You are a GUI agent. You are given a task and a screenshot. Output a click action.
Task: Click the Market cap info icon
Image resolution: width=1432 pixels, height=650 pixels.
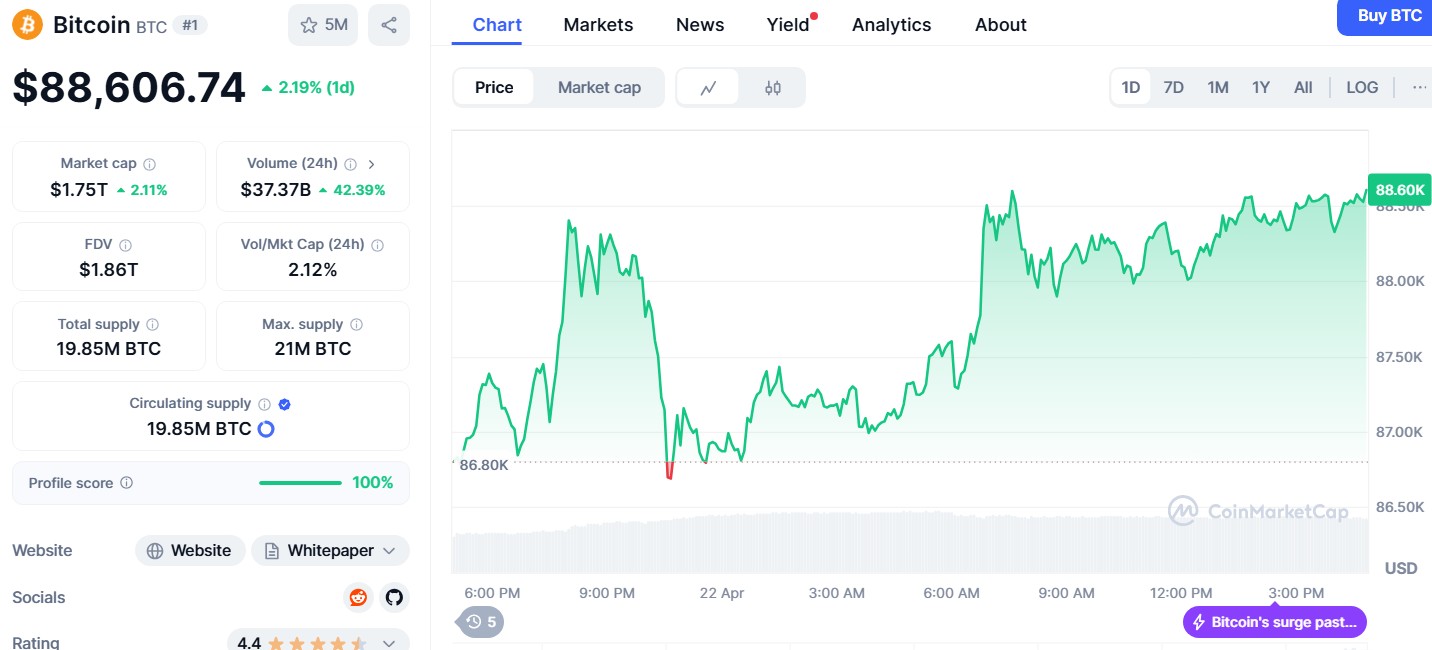click(150, 164)
